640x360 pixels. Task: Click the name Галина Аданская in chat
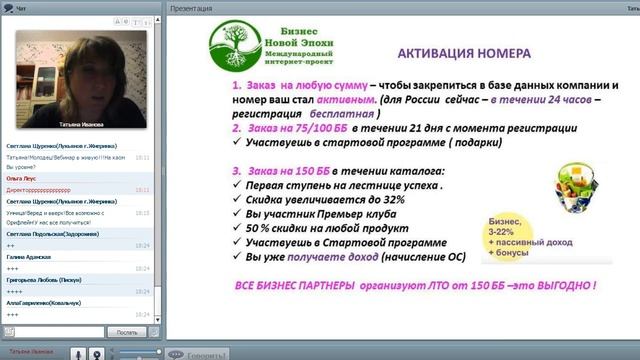point(29,257)
